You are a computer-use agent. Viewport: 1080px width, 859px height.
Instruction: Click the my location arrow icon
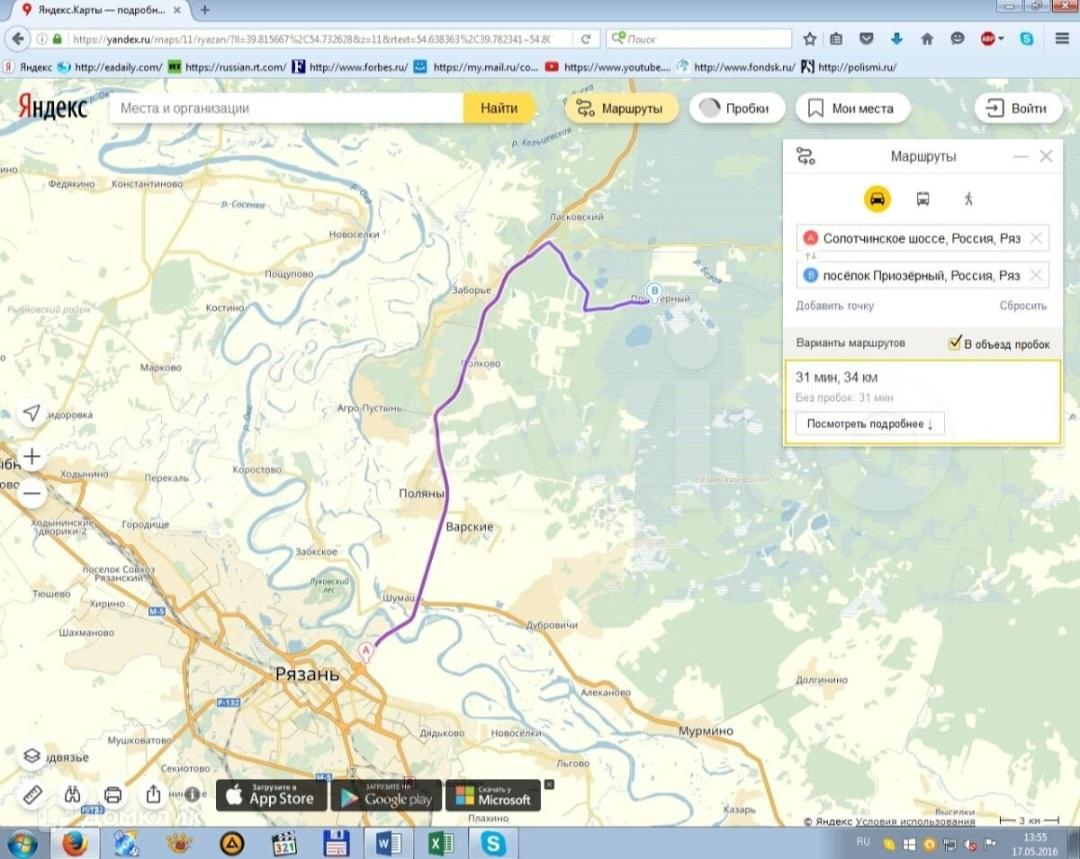pyautogui.click(x=32, y=413)
